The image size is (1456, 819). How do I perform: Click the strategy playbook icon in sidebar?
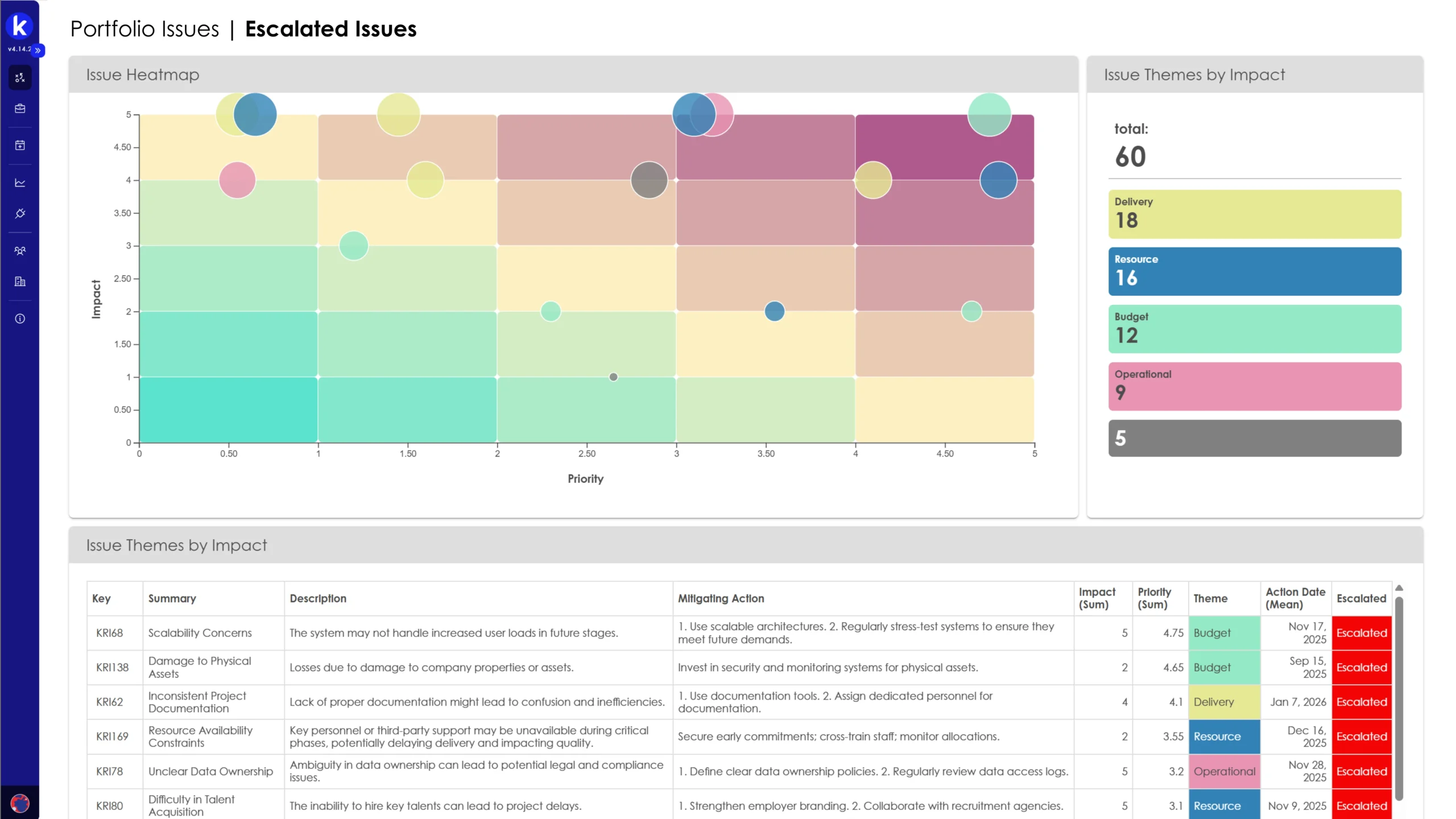click(x=20, y=78)
